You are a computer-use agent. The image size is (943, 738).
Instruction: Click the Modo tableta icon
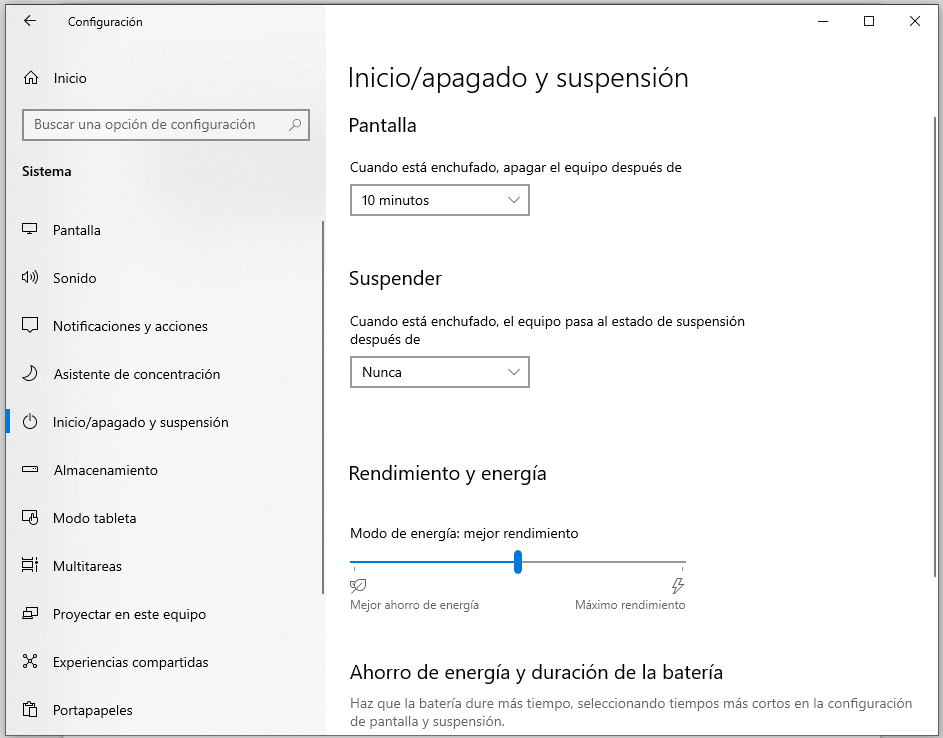point(29,517)
